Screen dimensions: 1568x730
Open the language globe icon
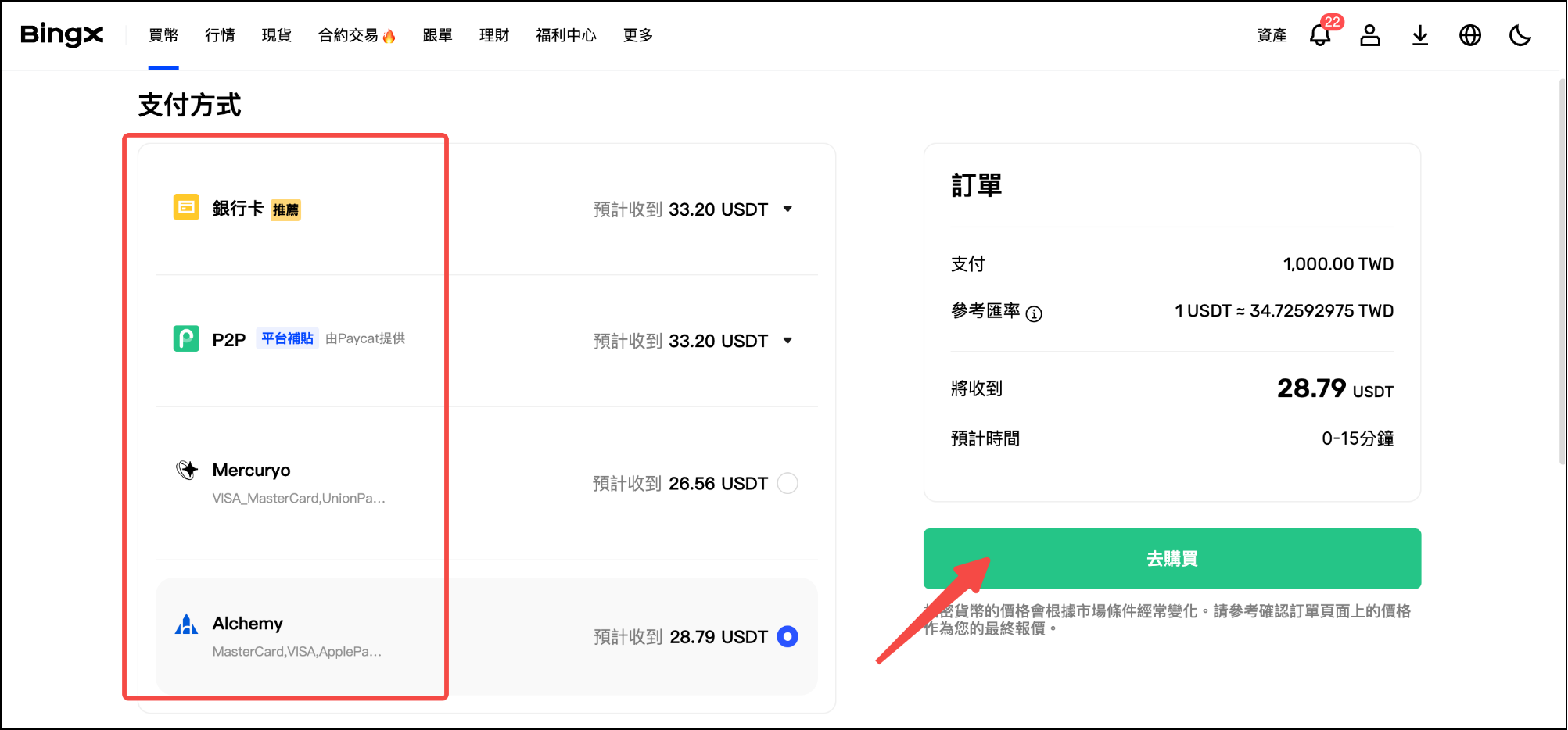1469,35
